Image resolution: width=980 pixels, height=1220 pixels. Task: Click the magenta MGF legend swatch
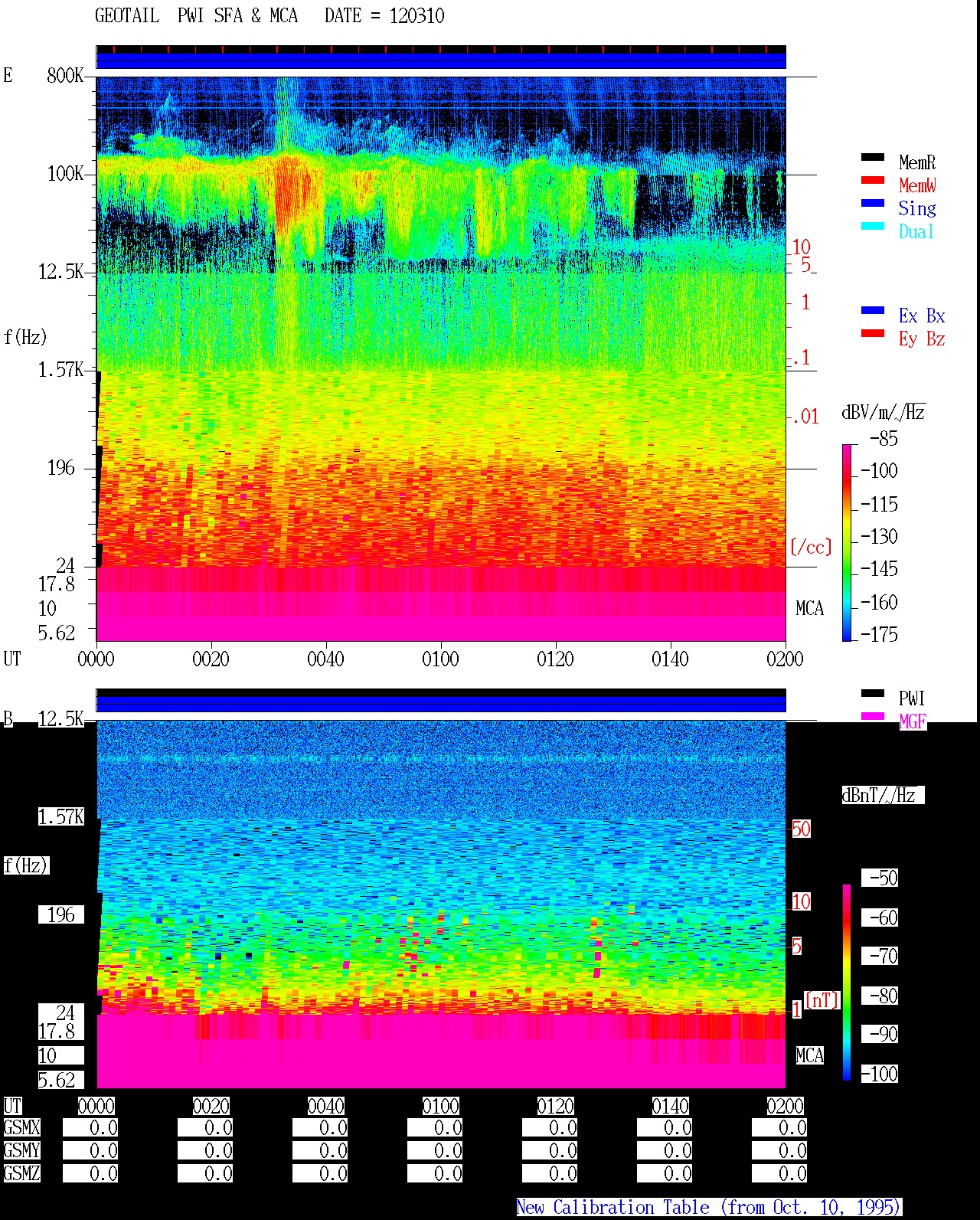coord(873,717)
